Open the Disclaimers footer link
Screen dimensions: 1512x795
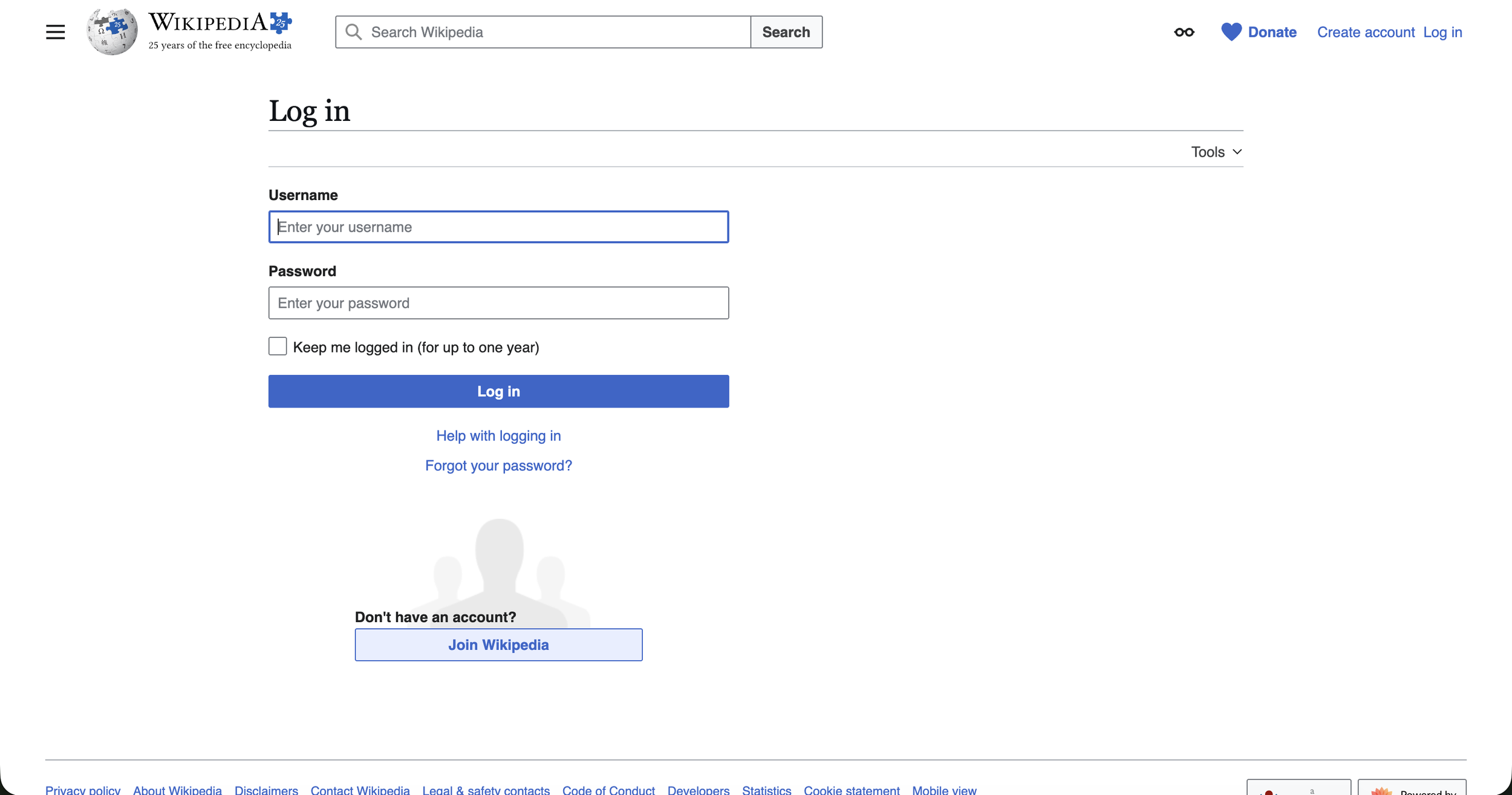(266, 790)
